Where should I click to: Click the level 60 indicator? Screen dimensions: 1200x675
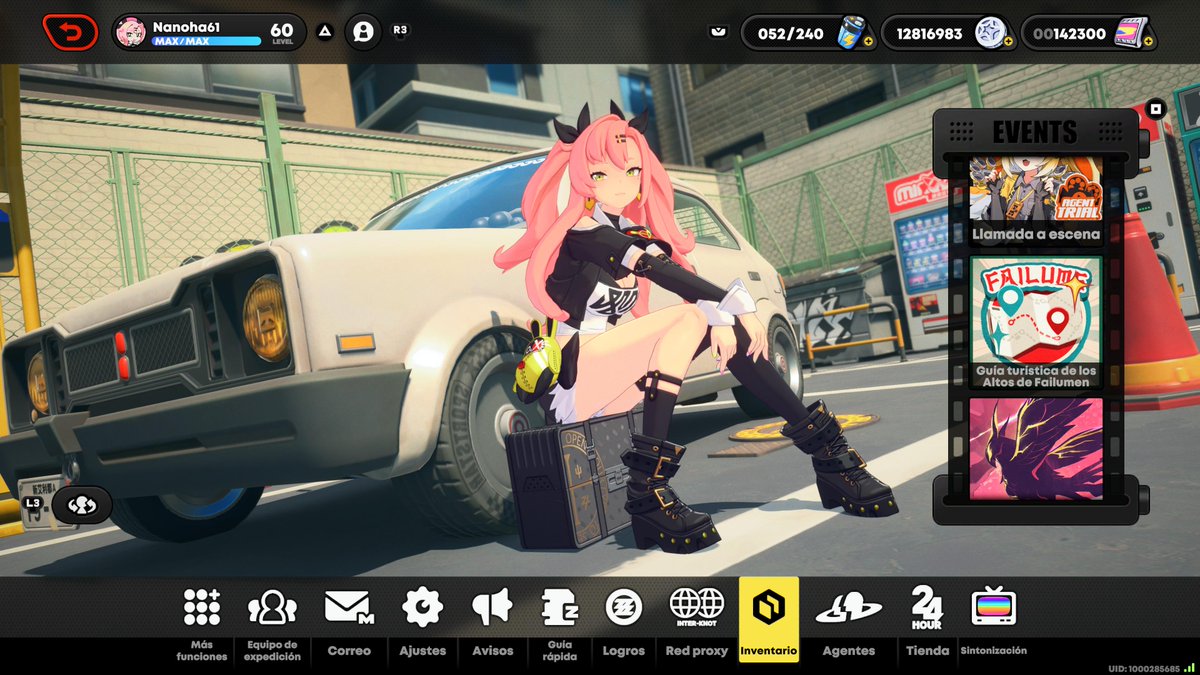pos(282,34)
